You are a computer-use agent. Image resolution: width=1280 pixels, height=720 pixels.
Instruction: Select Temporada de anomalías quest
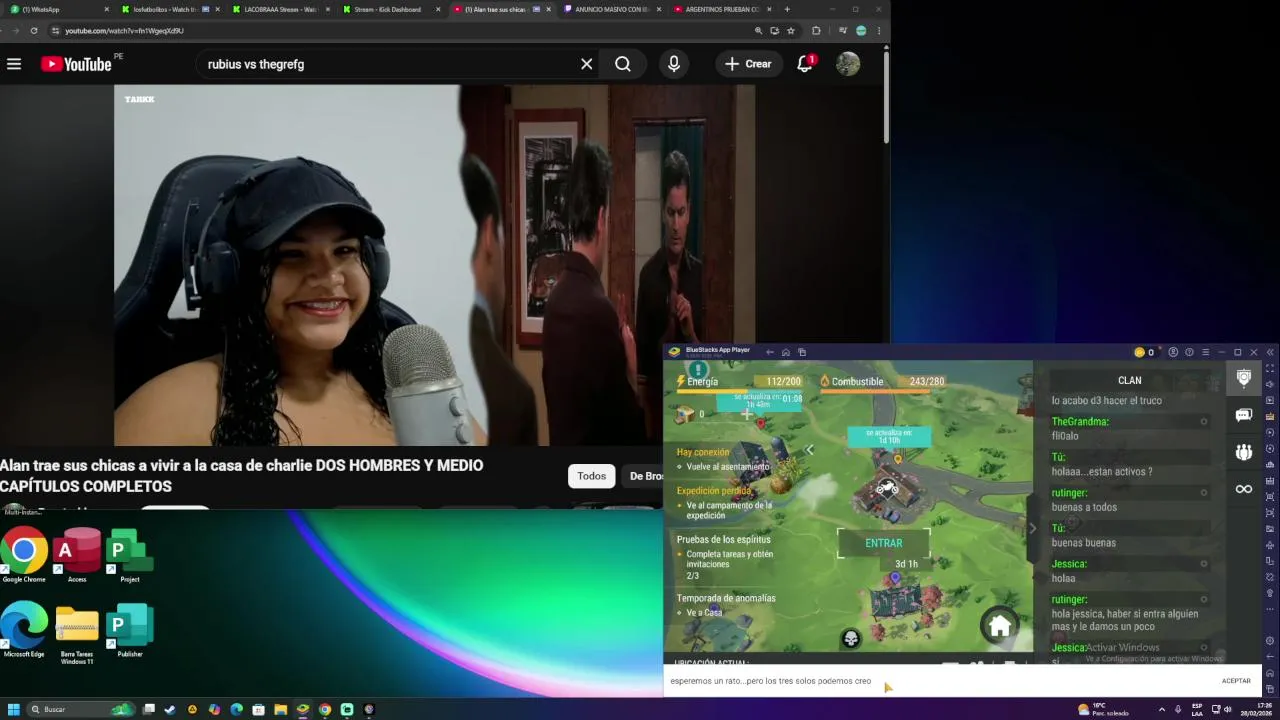725,605
